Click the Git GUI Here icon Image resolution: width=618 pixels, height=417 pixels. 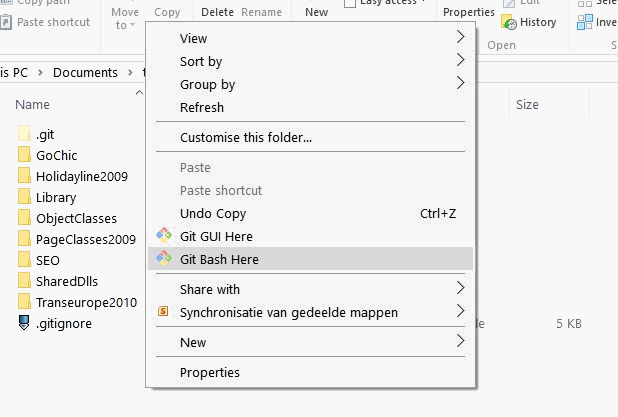(164, 236)
